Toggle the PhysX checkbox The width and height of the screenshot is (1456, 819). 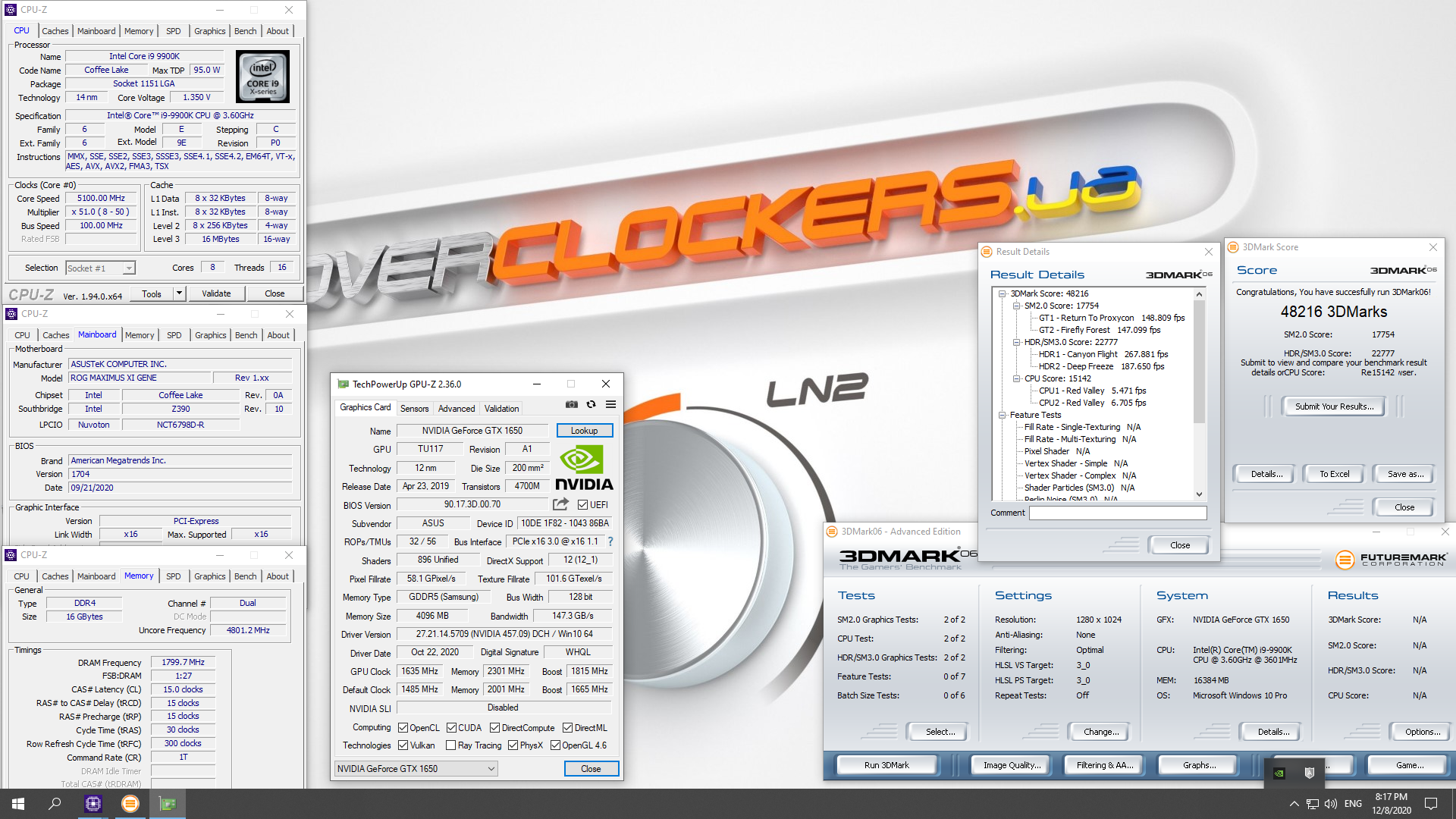coord(513,745)
